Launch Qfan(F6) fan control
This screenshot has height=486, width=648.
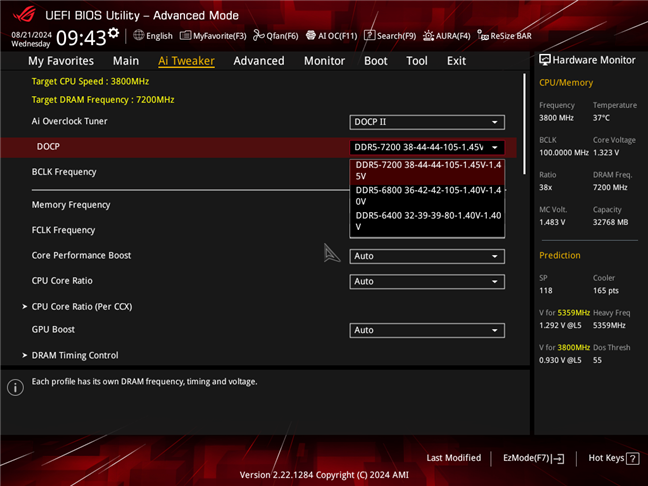(x=276, y=36)
